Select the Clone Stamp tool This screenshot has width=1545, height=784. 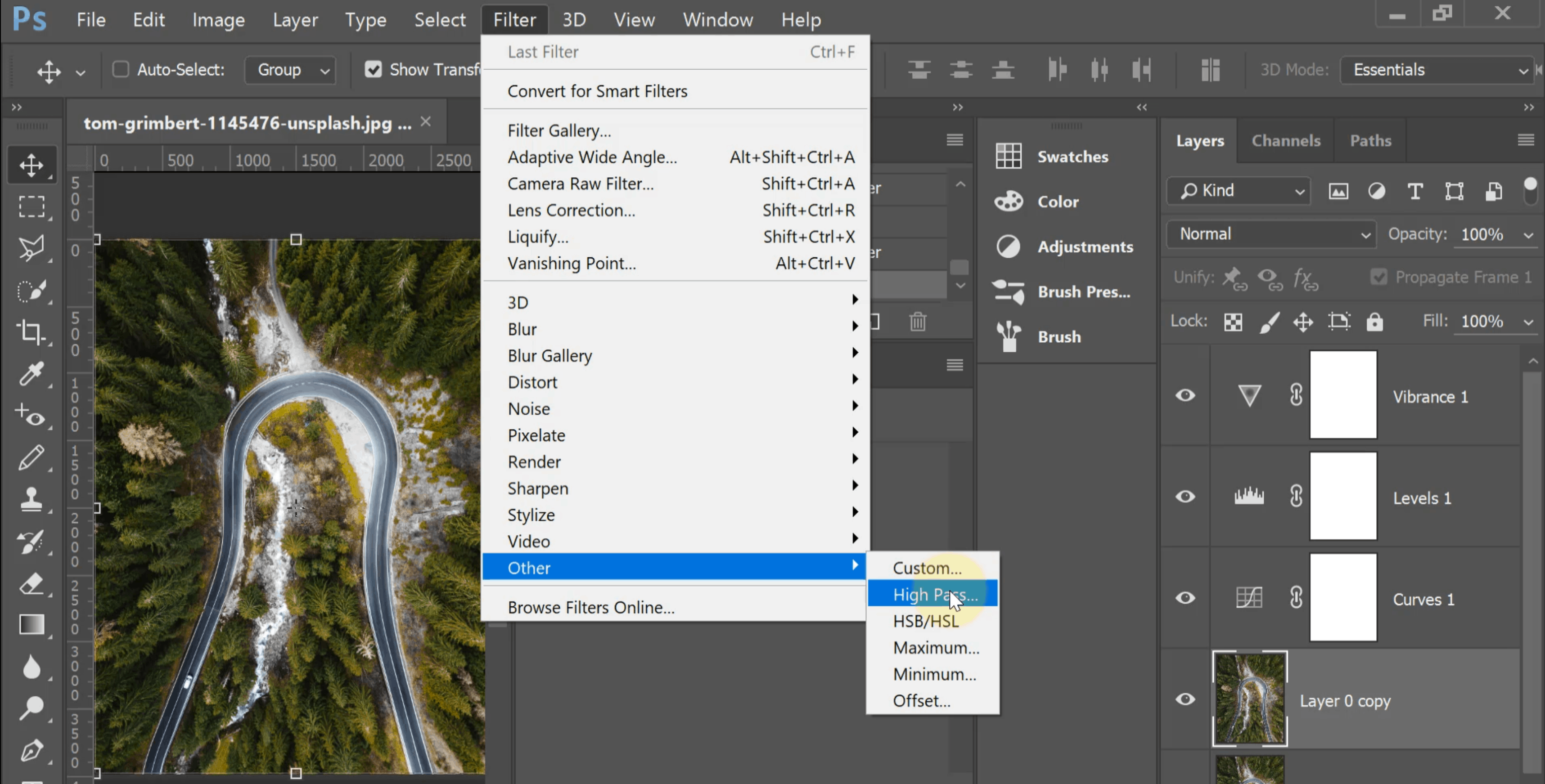[31, 499]
